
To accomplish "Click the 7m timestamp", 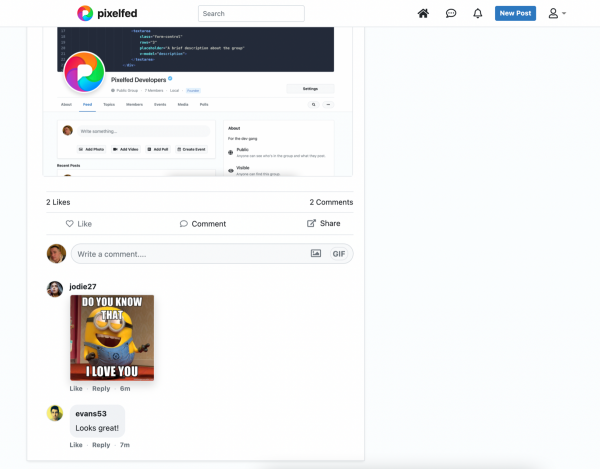I will [x=125, y=445].
